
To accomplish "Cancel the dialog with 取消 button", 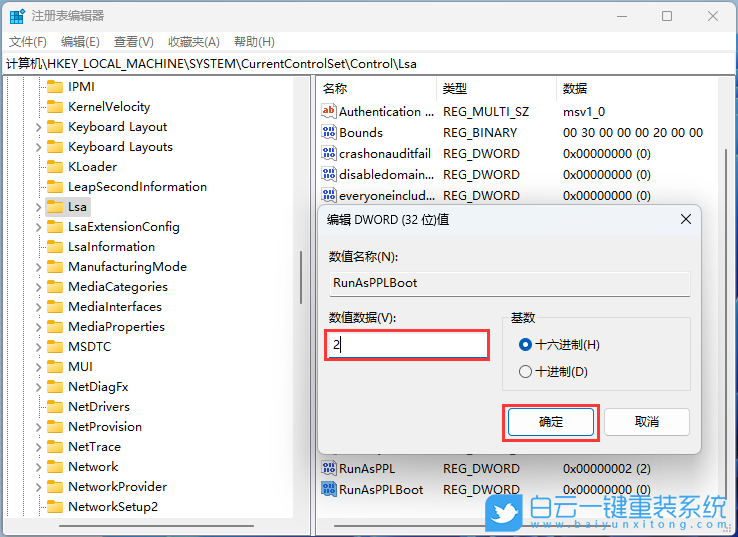I will click(x=647, y=422).
